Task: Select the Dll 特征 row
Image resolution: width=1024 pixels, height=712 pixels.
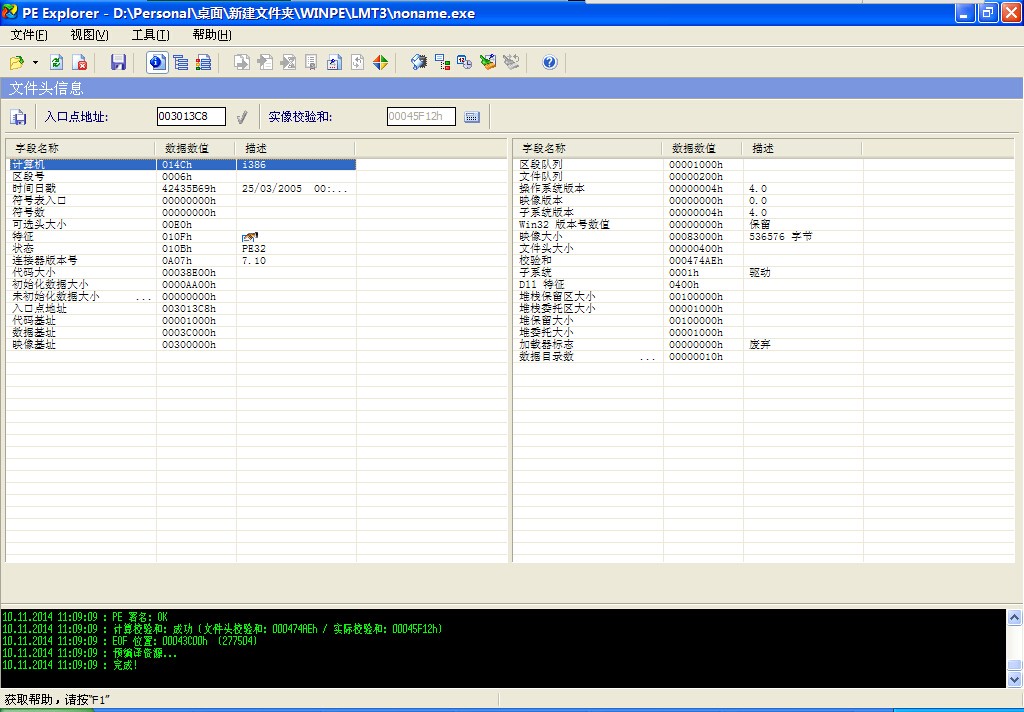Action: click(689, 284)
